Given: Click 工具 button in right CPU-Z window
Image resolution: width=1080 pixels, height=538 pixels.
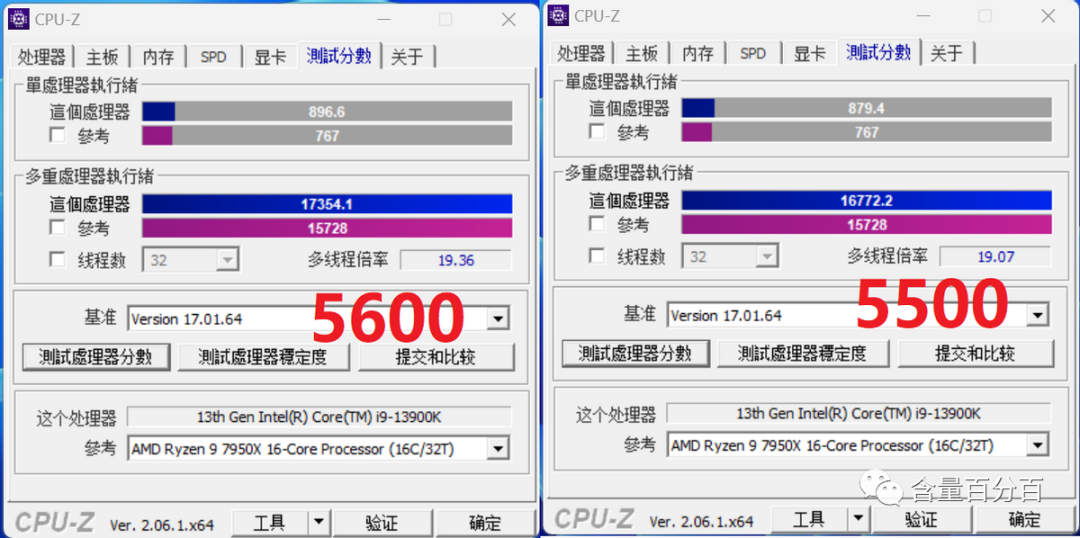Looking at the screenshot, I should (x=809, y=519).
